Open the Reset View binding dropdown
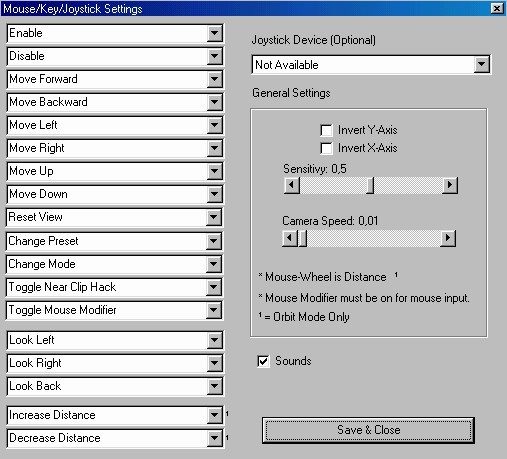 [x=213, y=217]
